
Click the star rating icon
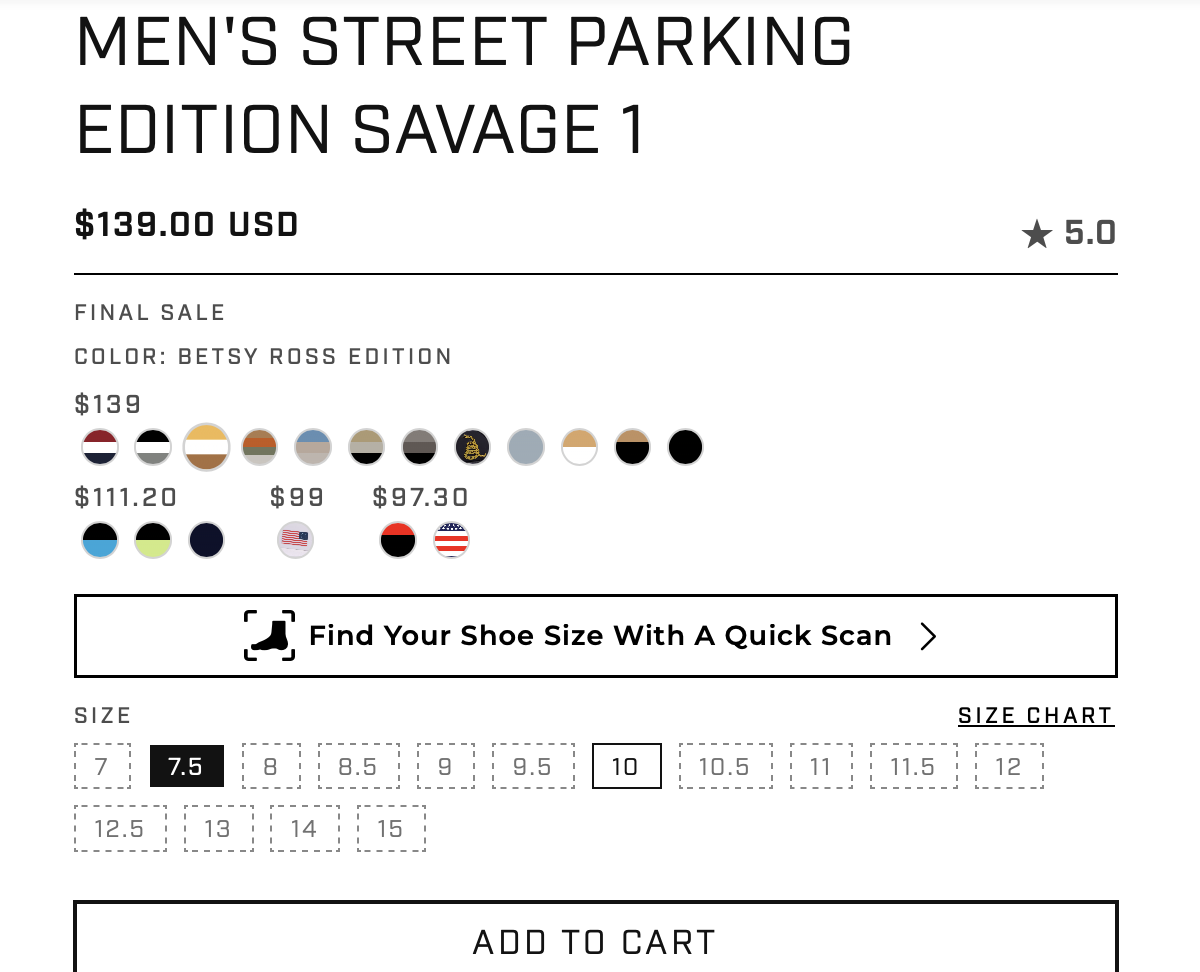click(x=1037, y=235)
